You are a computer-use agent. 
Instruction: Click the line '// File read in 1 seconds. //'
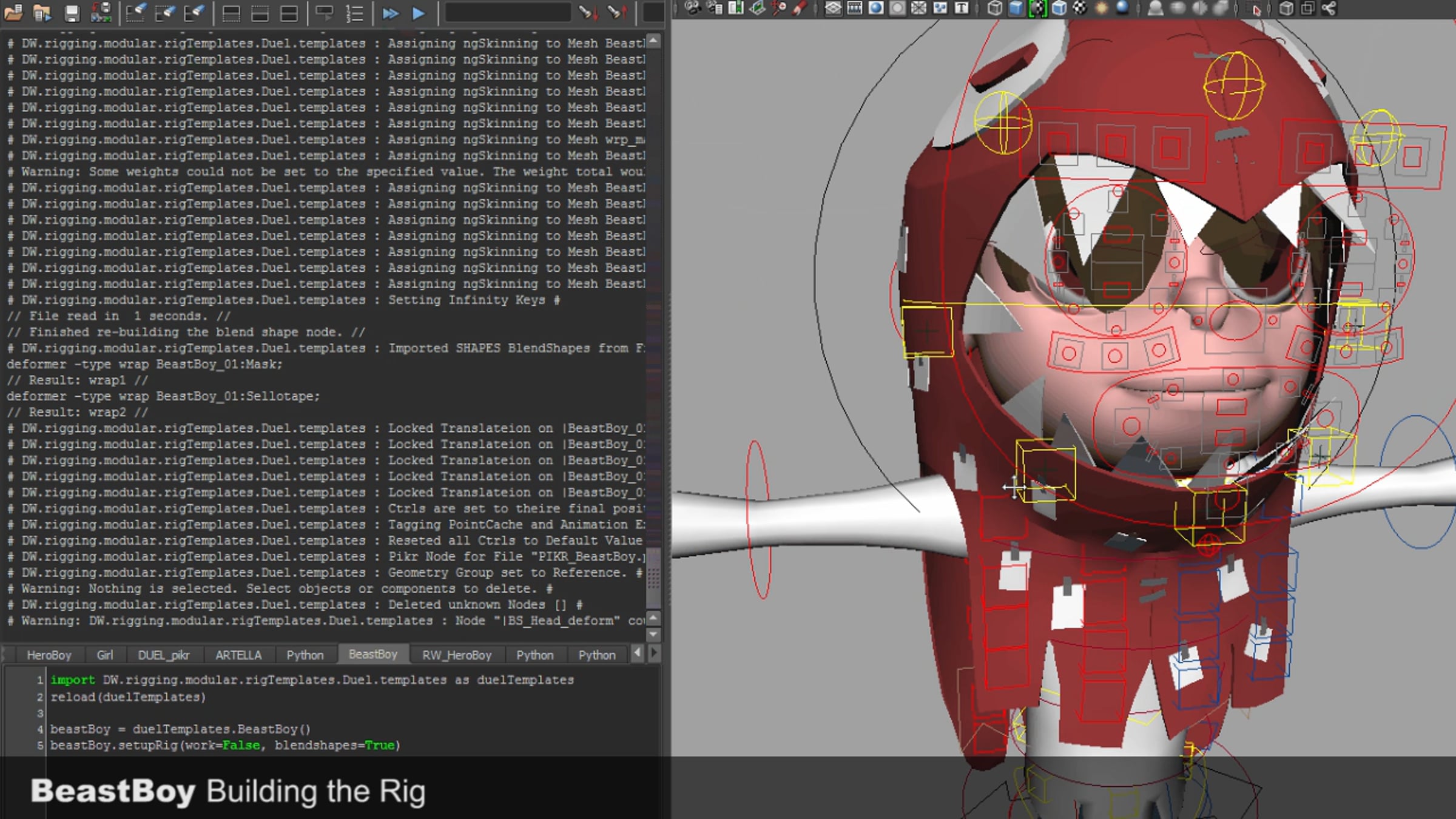(x=119, y=316)
